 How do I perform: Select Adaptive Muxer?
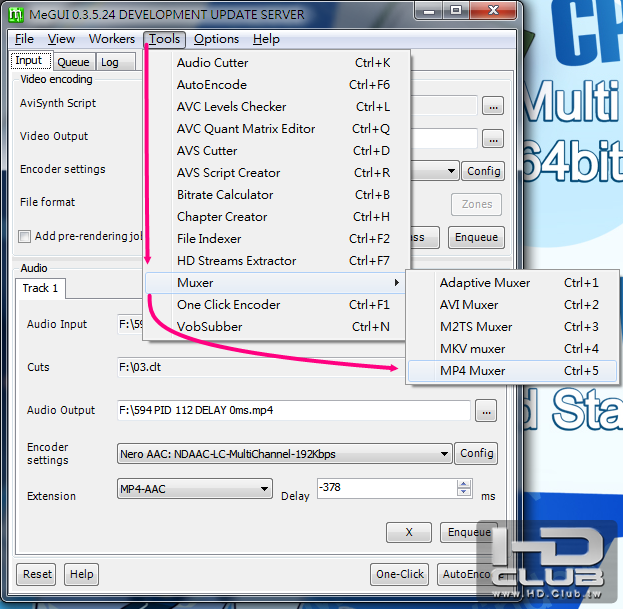tap(512, 283)
